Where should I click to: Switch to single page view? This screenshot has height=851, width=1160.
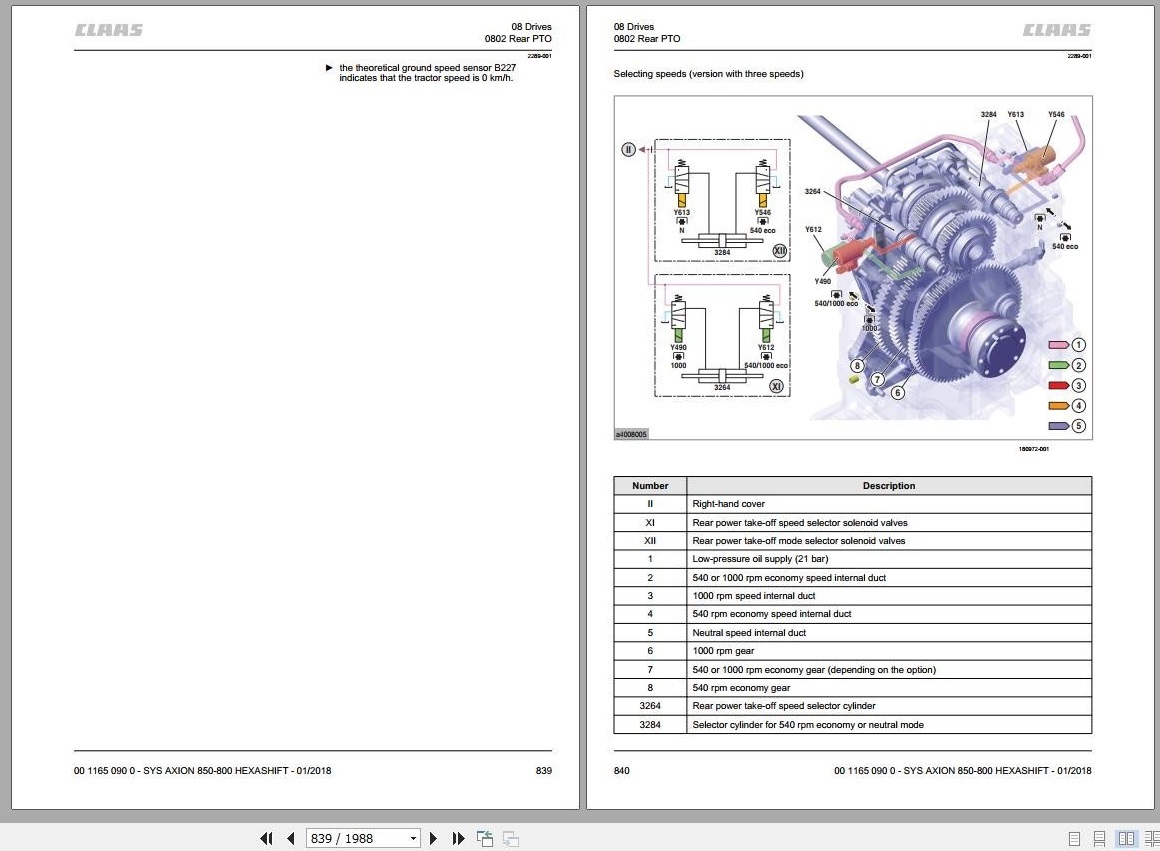pos(1074,838)
